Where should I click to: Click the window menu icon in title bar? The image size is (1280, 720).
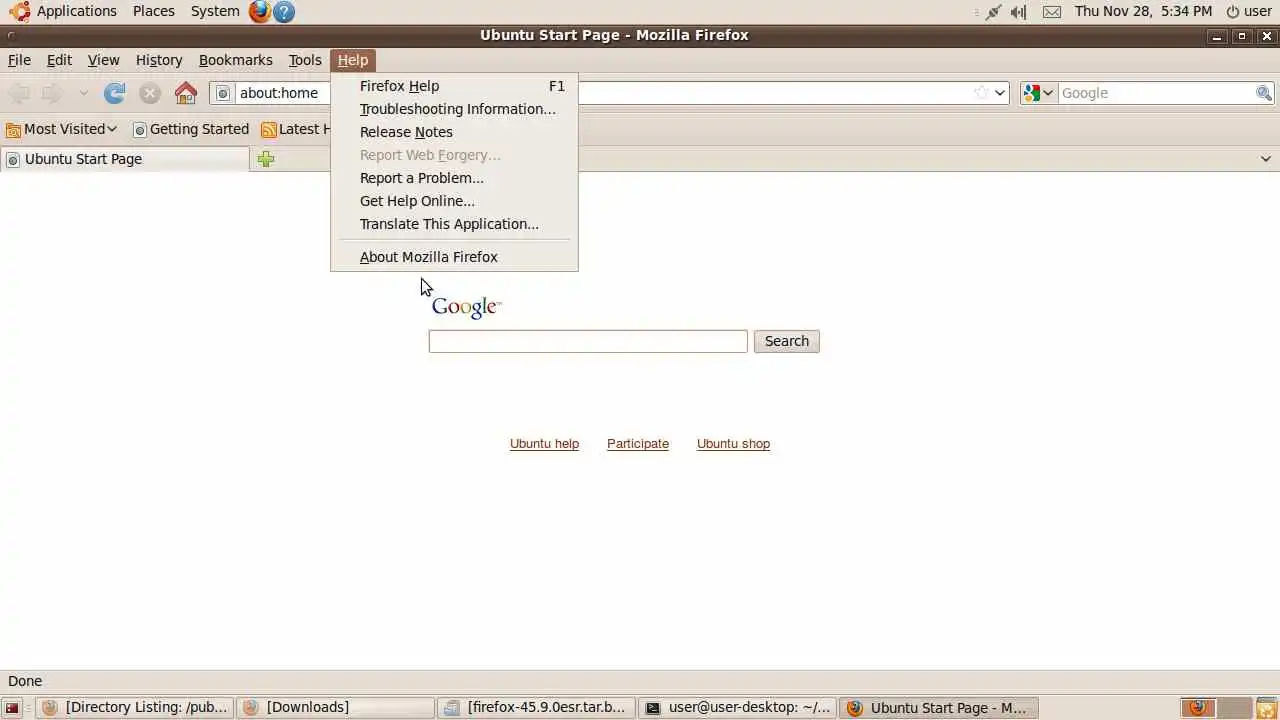pos(12,35)
